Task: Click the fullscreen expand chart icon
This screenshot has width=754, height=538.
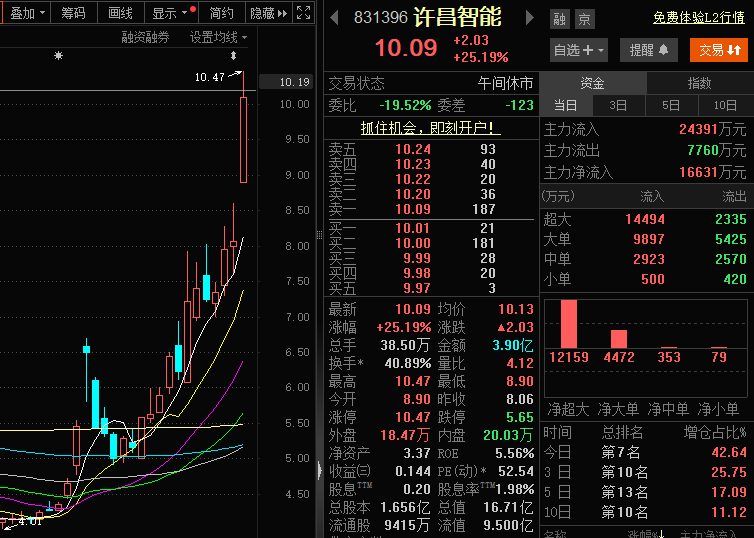Action: 303,13
